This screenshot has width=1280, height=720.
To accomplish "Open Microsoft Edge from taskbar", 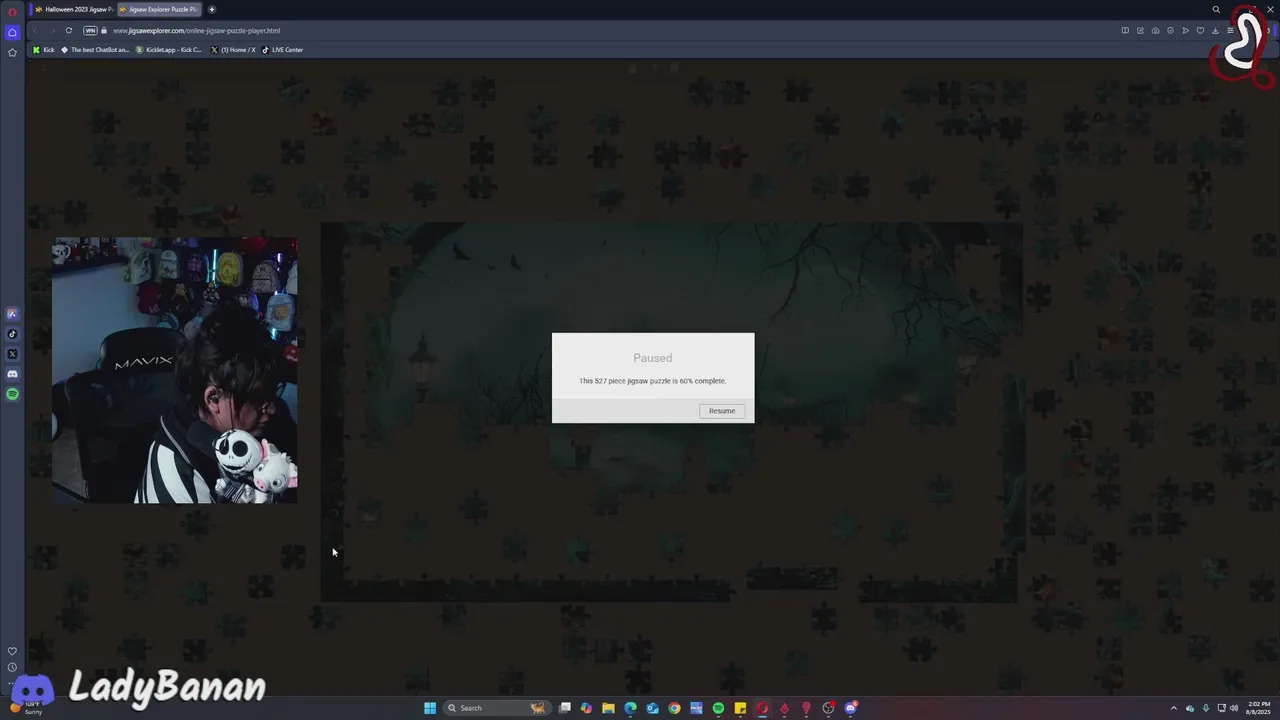I will [630, 708].
